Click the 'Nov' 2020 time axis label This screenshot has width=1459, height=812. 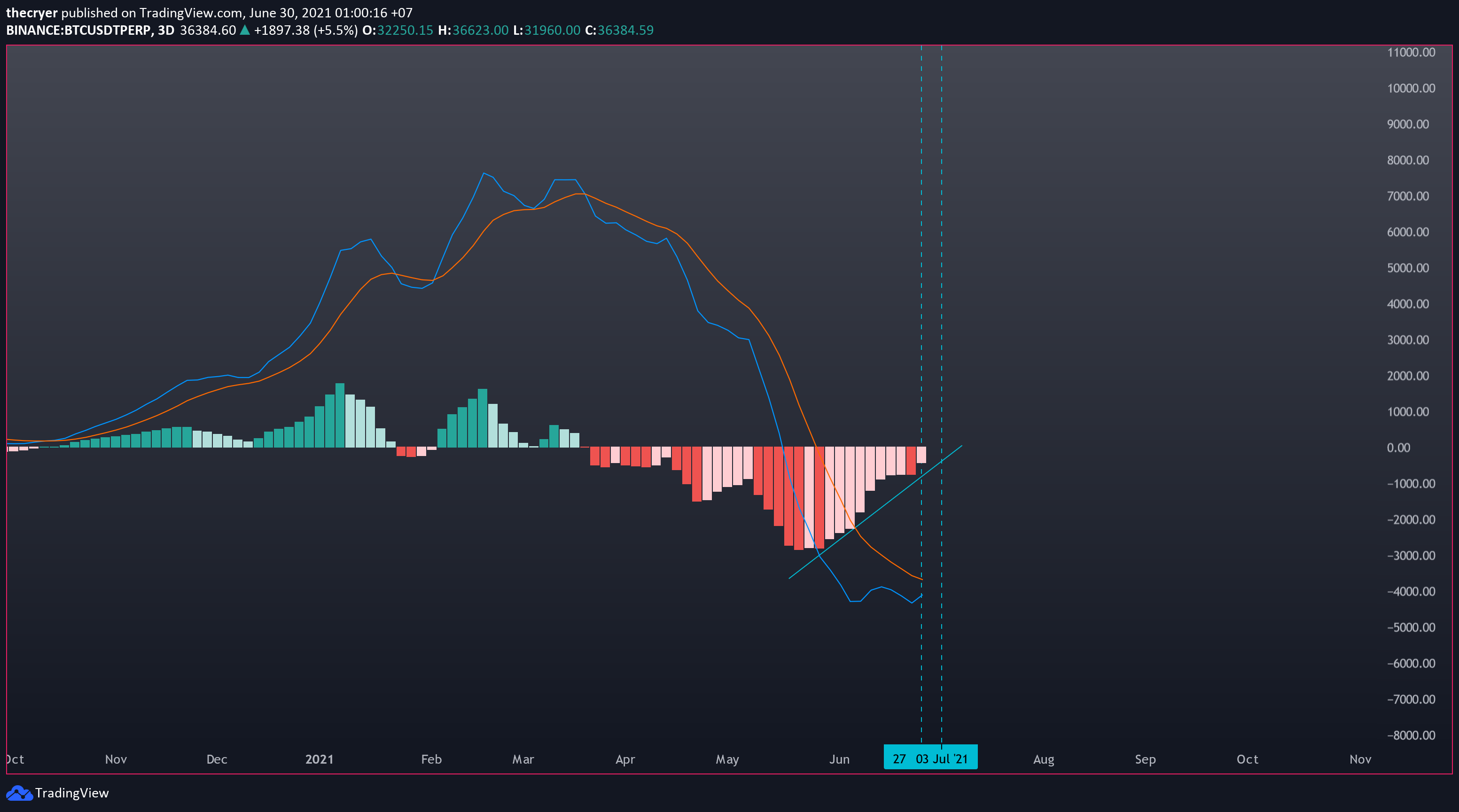(116, 759)
